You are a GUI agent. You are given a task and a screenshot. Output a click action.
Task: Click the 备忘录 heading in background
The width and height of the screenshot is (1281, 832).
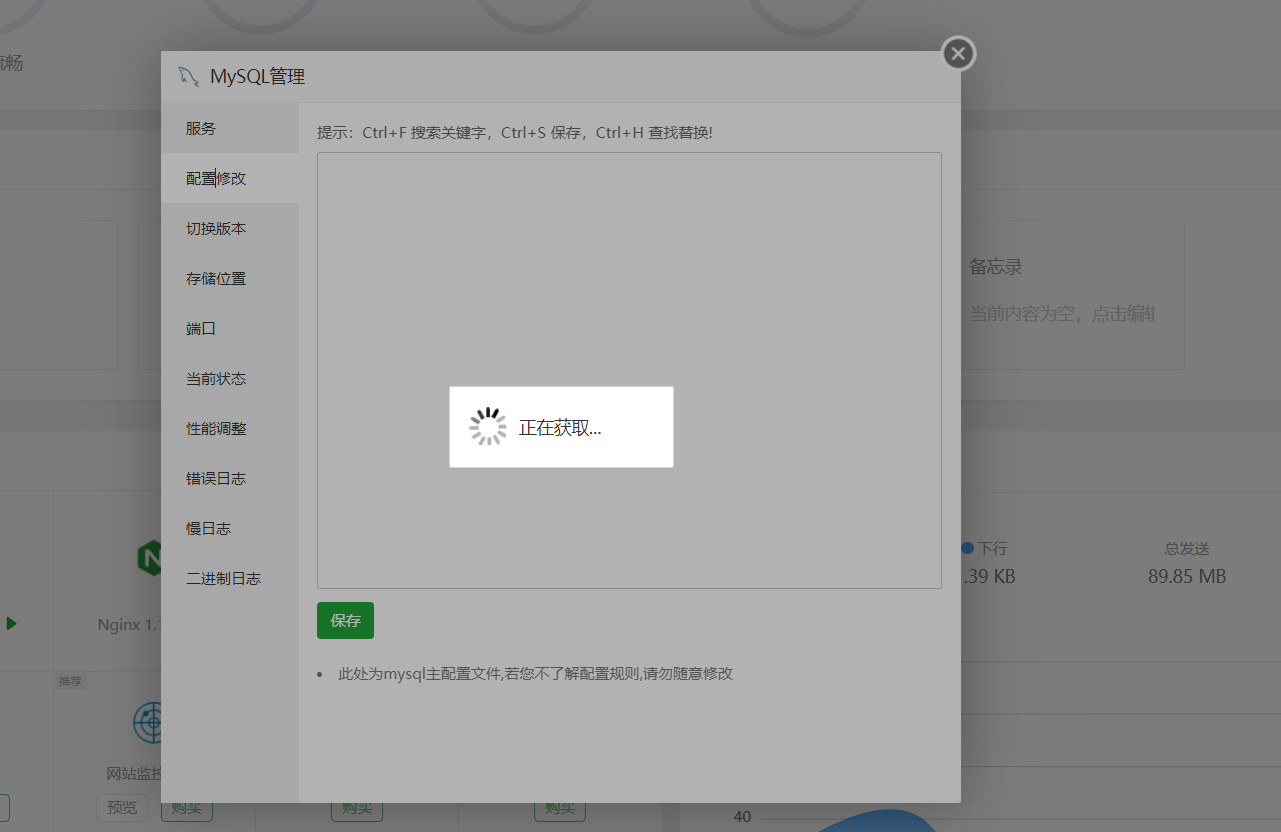click(x=996, y=267)
